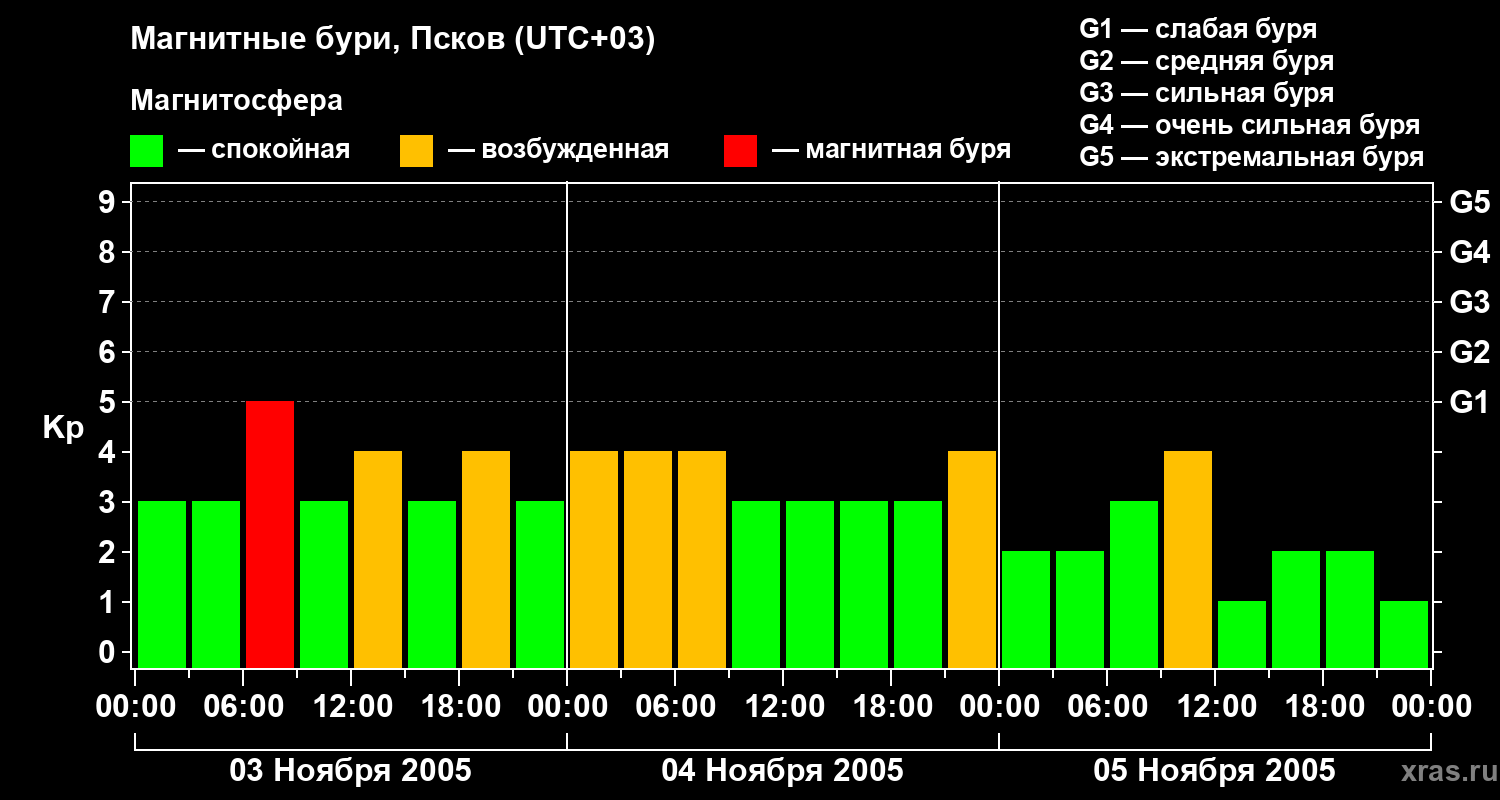The width and height of the screenshot is (1500, 800).
Task: Pick the 18:00–21:00 orange bar on 03 Ноября
Action: click(486, 559)
